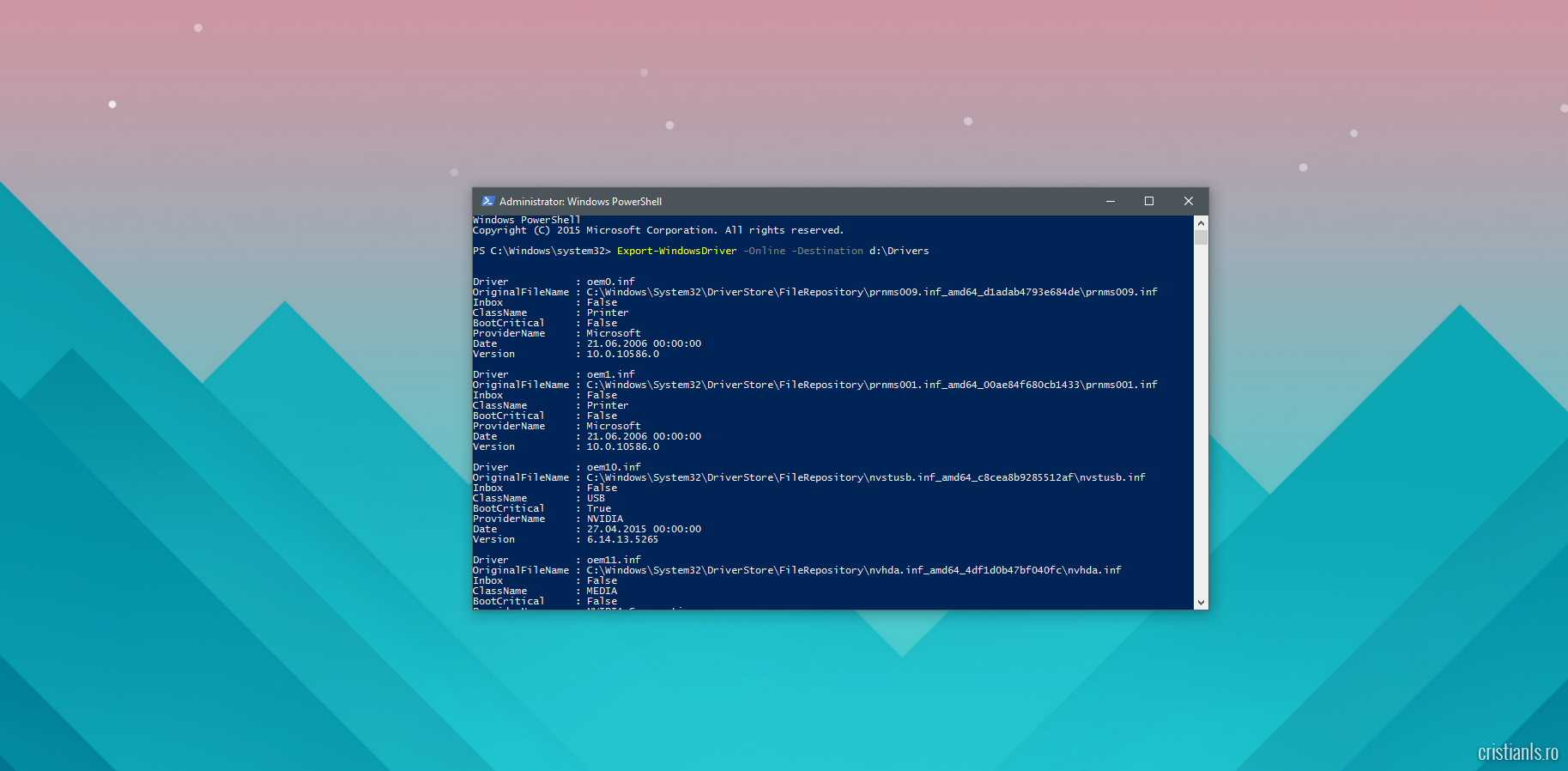Click the Export-WindowsDriver command text

676,251
